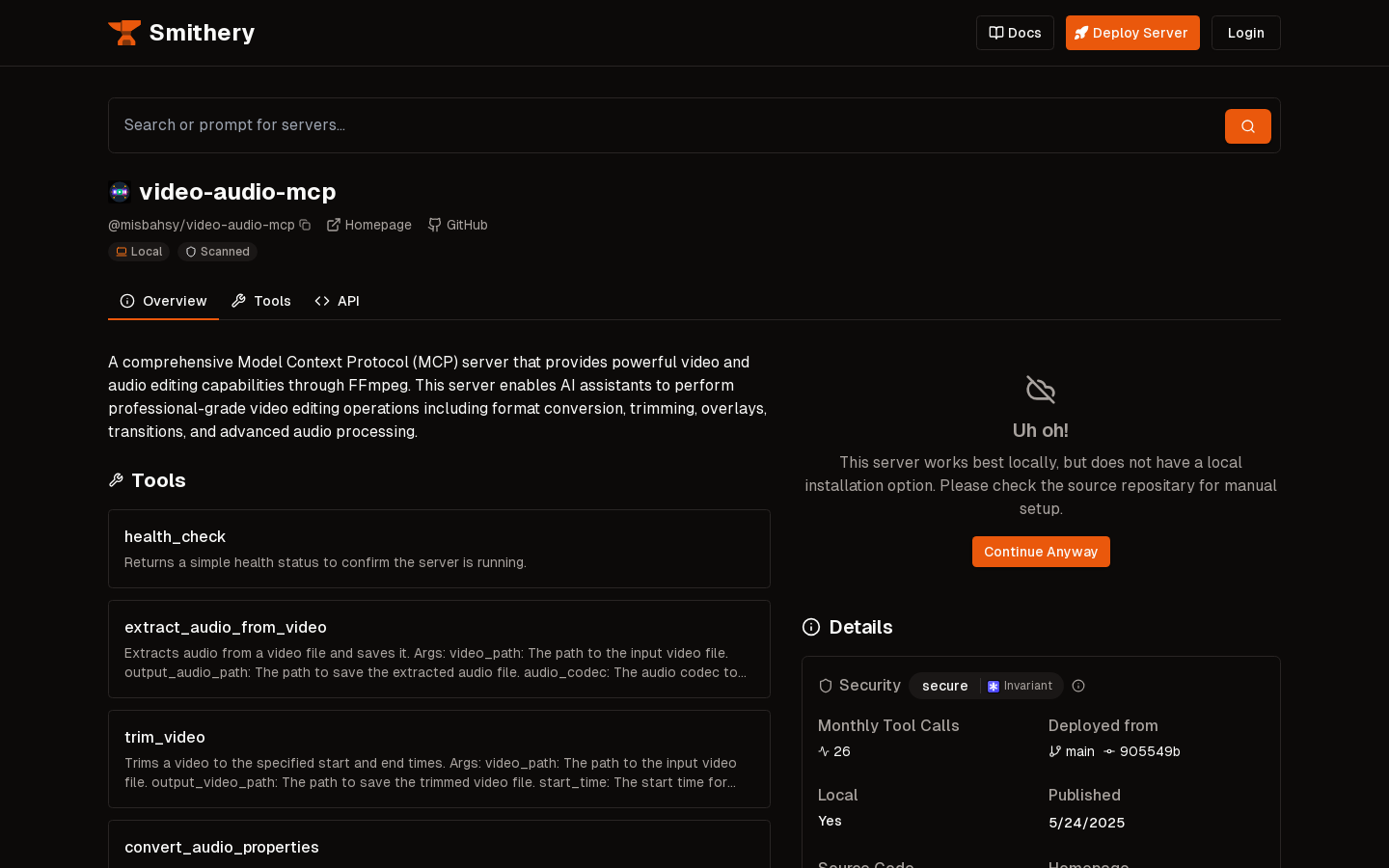Click the Login button
1389x868 pixels.
point(1245,33)
